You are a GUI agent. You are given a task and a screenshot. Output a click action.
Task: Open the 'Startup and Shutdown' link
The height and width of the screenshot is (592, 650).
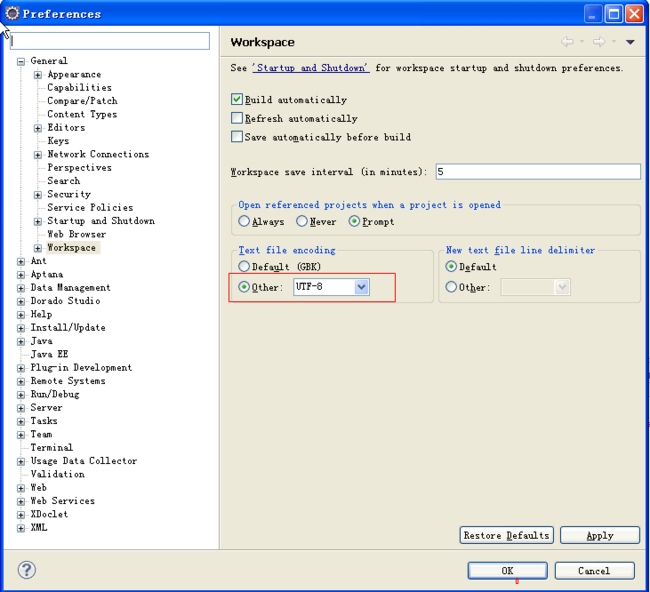310,68
